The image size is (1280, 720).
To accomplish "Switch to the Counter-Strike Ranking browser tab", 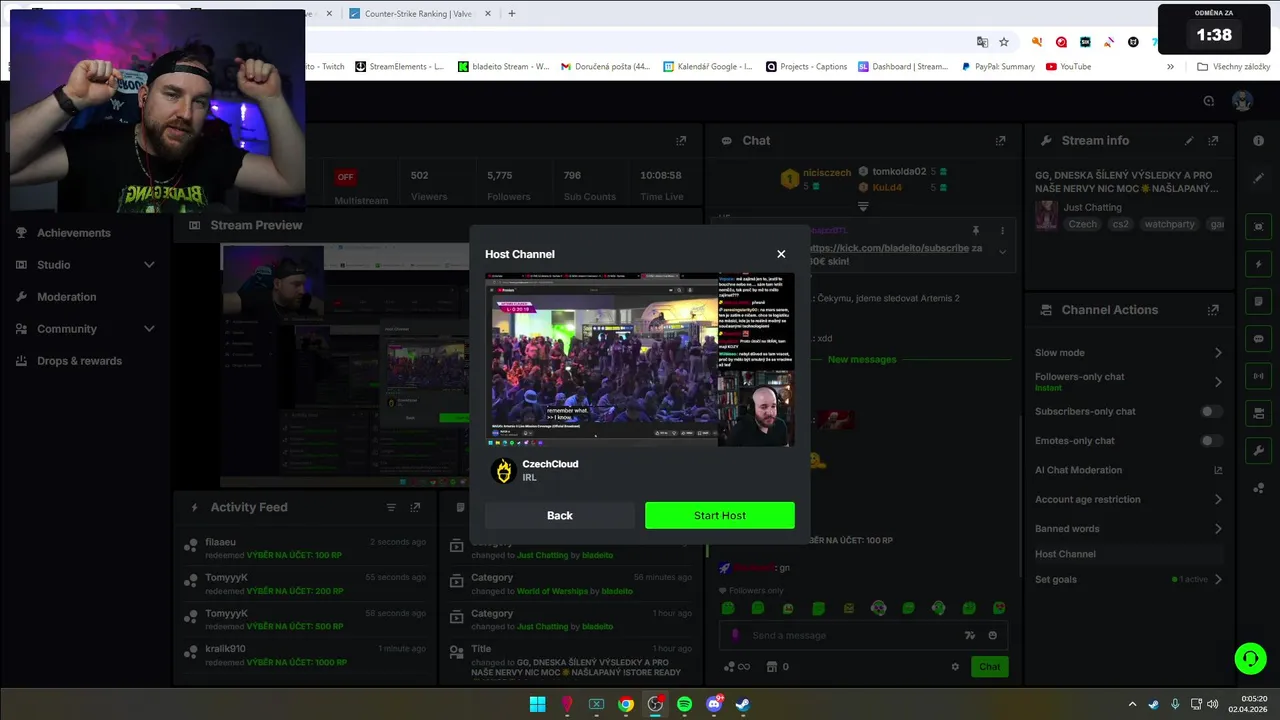I will click(x=418, y=13).
